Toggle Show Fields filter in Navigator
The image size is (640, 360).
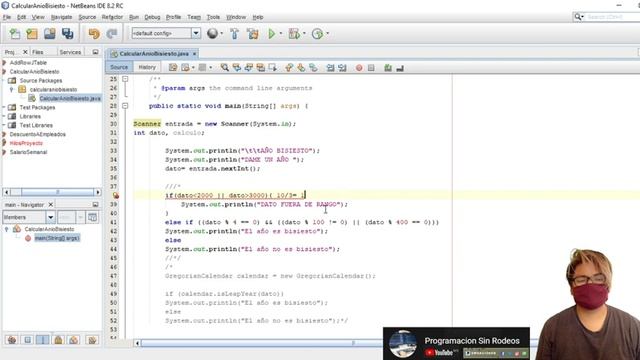(x=27, y=340)
